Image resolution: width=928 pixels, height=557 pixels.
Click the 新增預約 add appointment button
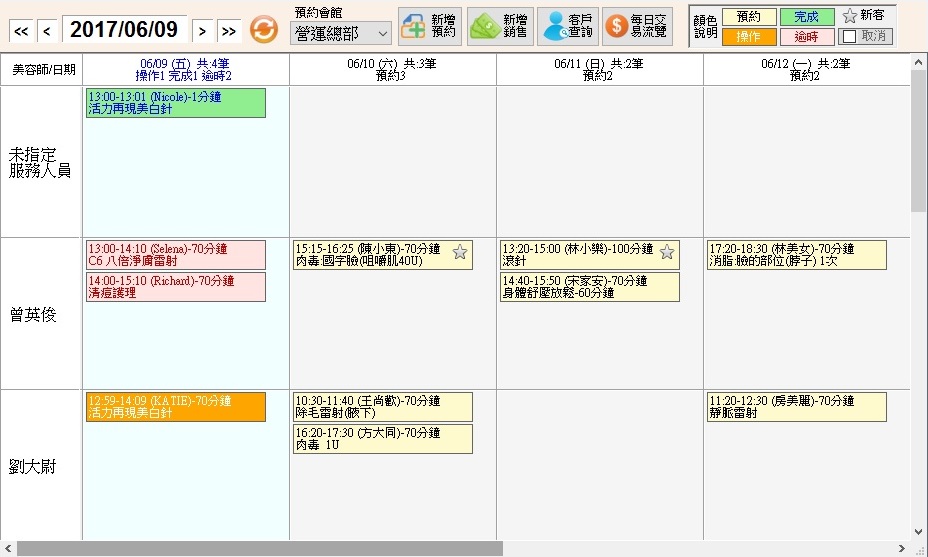[x=430, y=26]
